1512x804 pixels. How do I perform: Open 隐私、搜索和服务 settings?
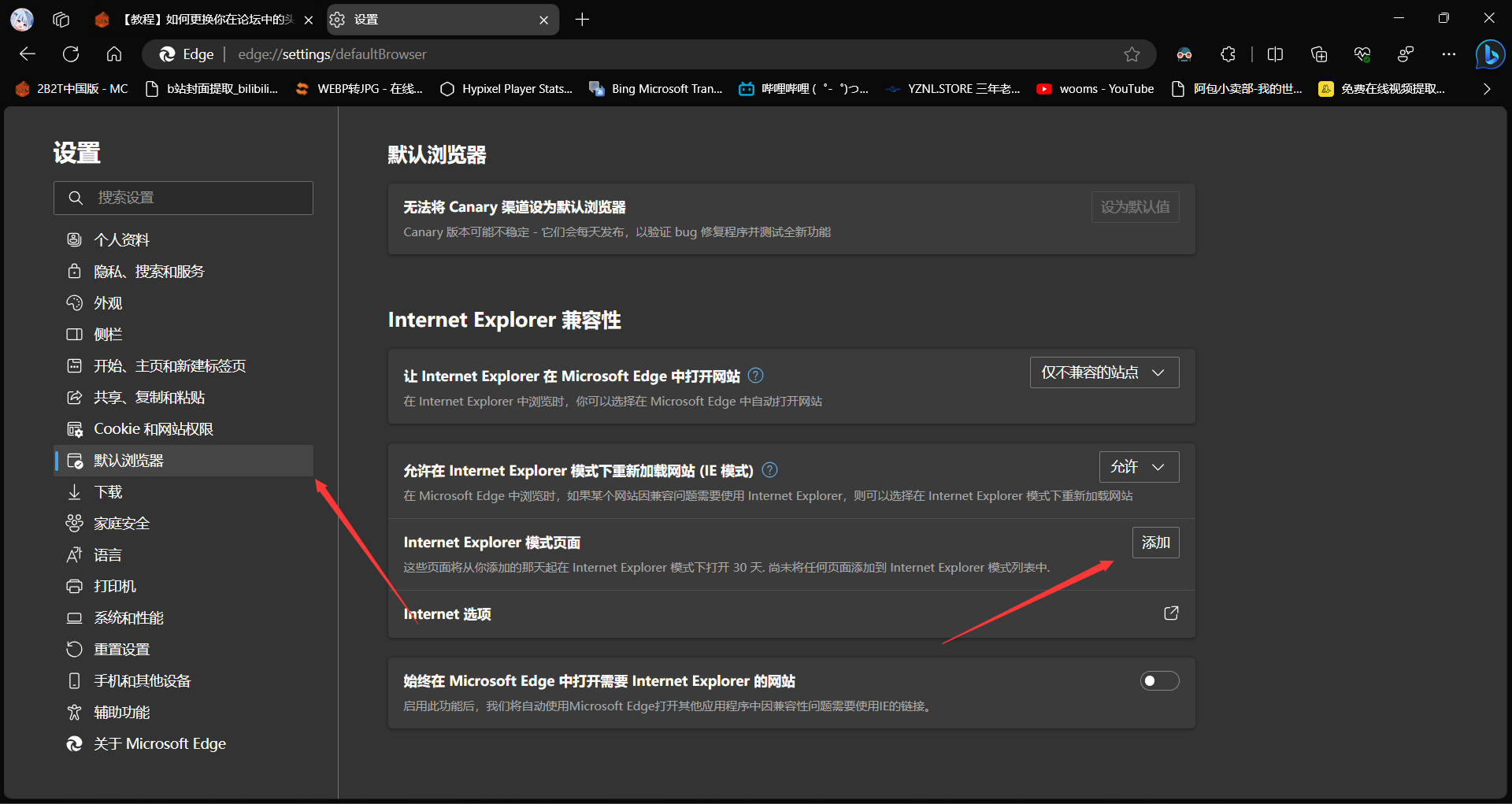point(183,272)
